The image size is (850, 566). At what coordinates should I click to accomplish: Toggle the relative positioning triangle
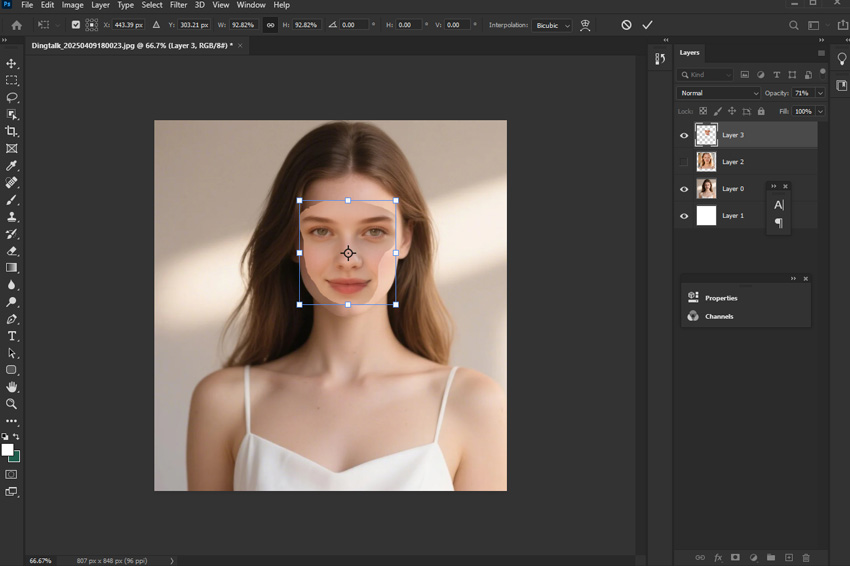point(156,25)
